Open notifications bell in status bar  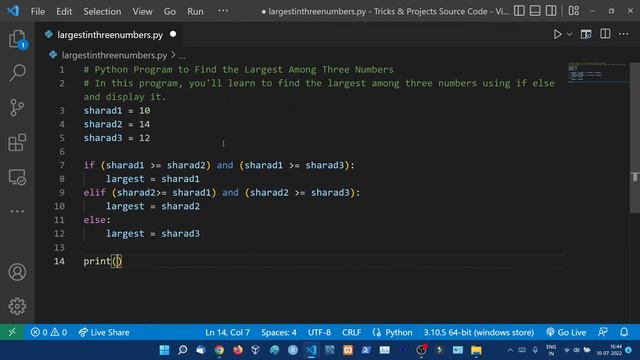click(x=624, y=332)
